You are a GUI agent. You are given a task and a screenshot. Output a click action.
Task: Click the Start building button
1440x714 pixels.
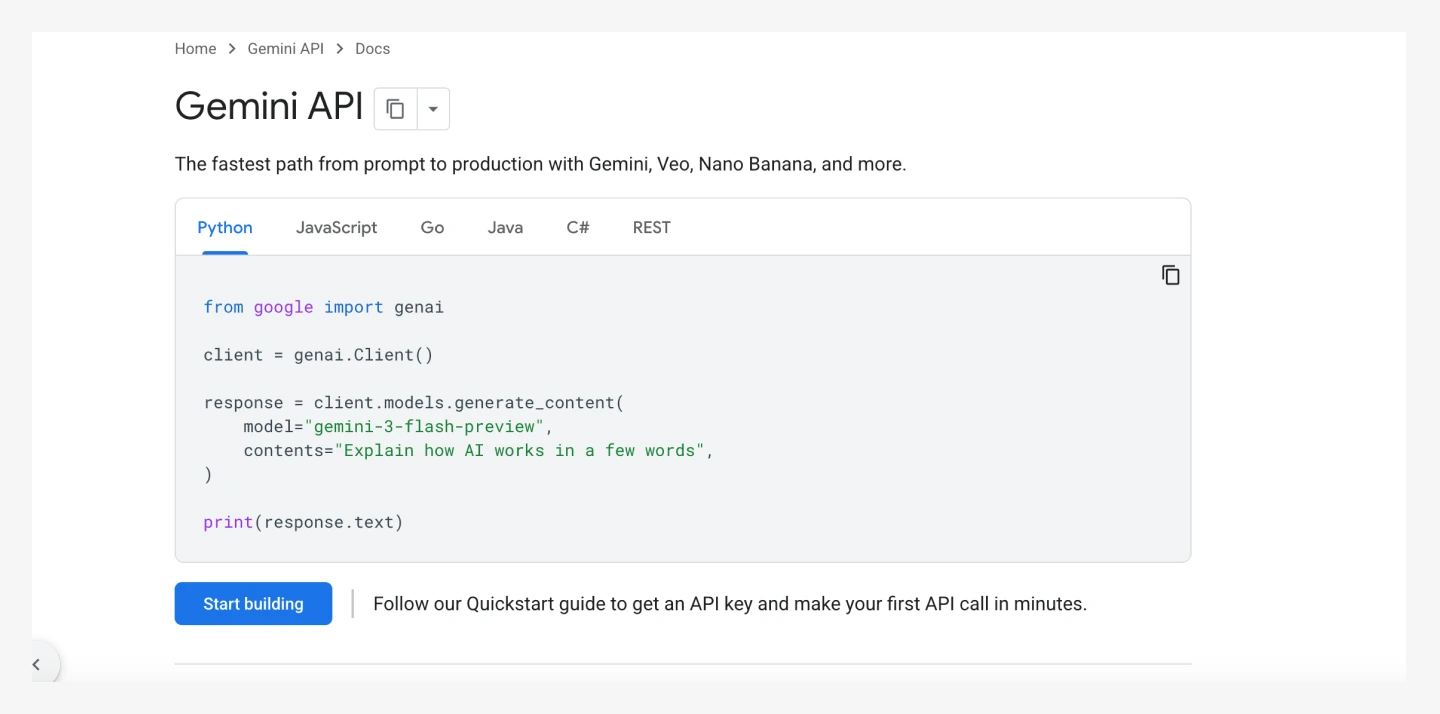(253, 604)
